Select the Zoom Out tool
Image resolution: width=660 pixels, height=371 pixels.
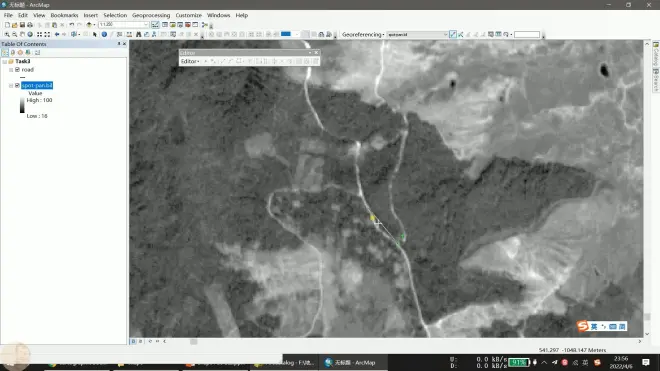(x=14, y=35)
